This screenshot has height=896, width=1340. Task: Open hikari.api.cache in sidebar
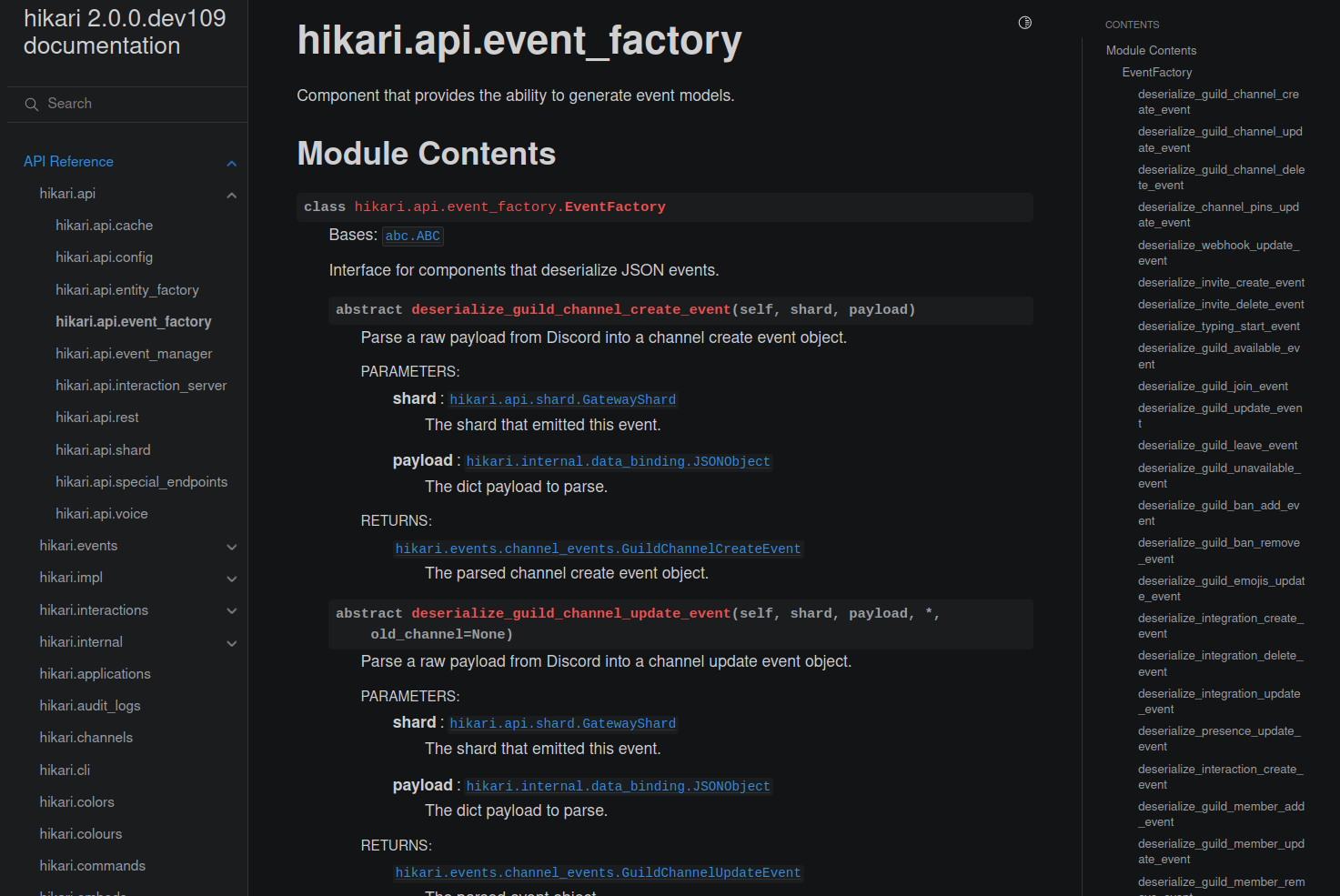(104, 226)
